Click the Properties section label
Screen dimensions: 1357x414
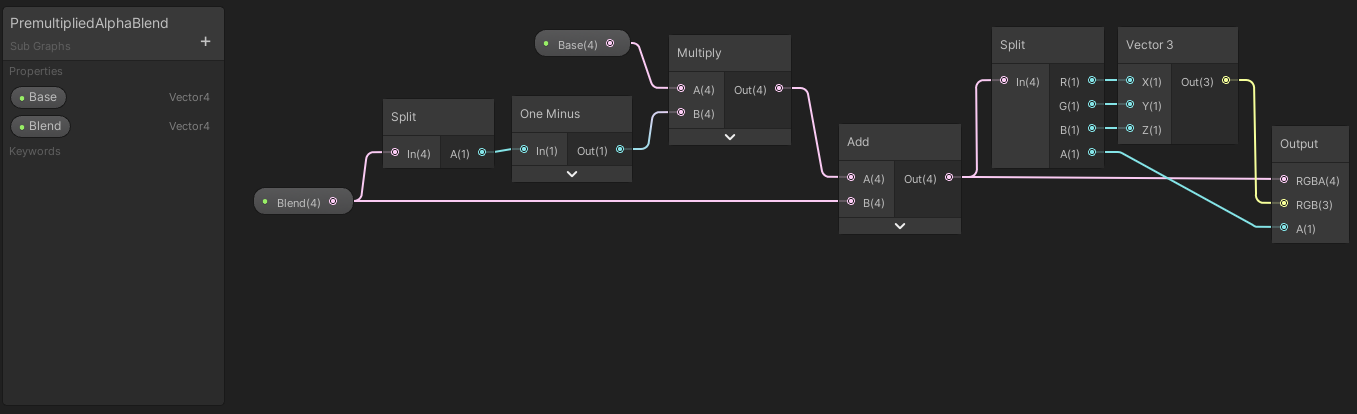(36, 71)
